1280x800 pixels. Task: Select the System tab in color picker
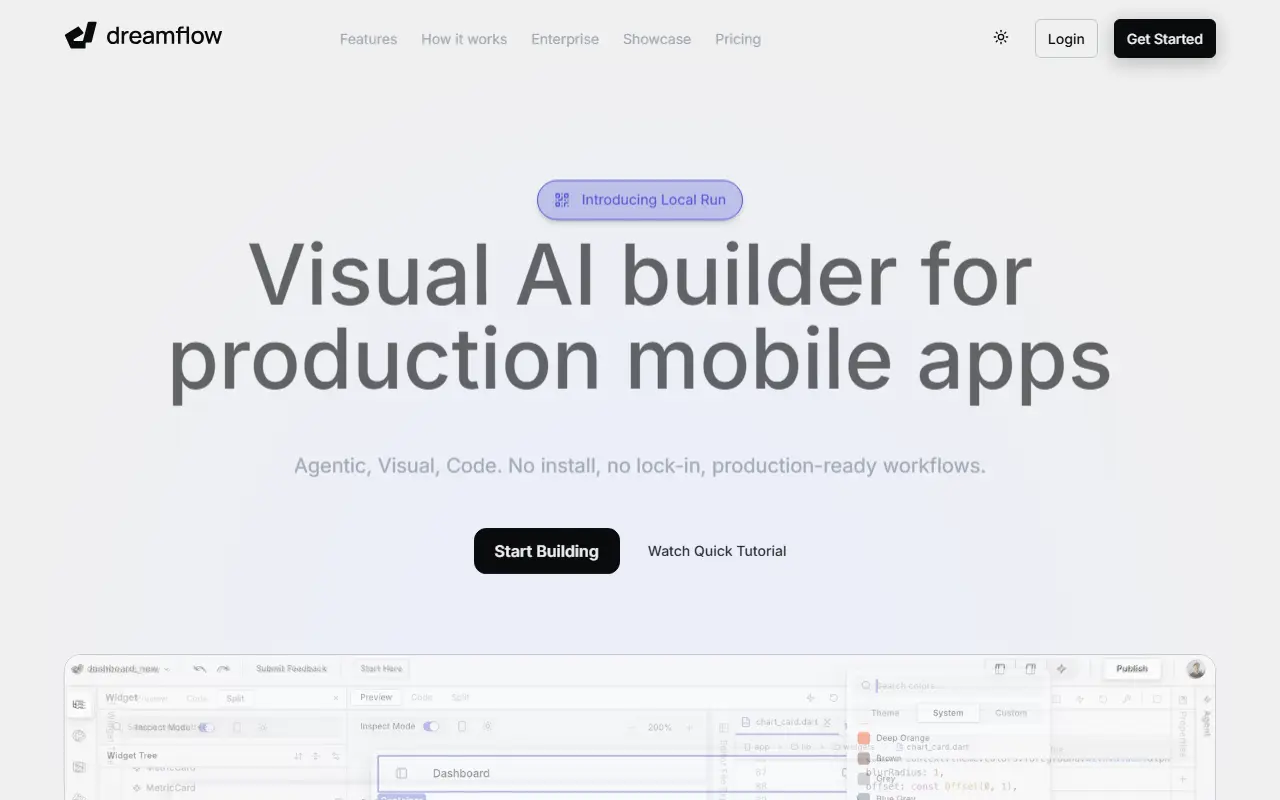(x=948, y=713)
